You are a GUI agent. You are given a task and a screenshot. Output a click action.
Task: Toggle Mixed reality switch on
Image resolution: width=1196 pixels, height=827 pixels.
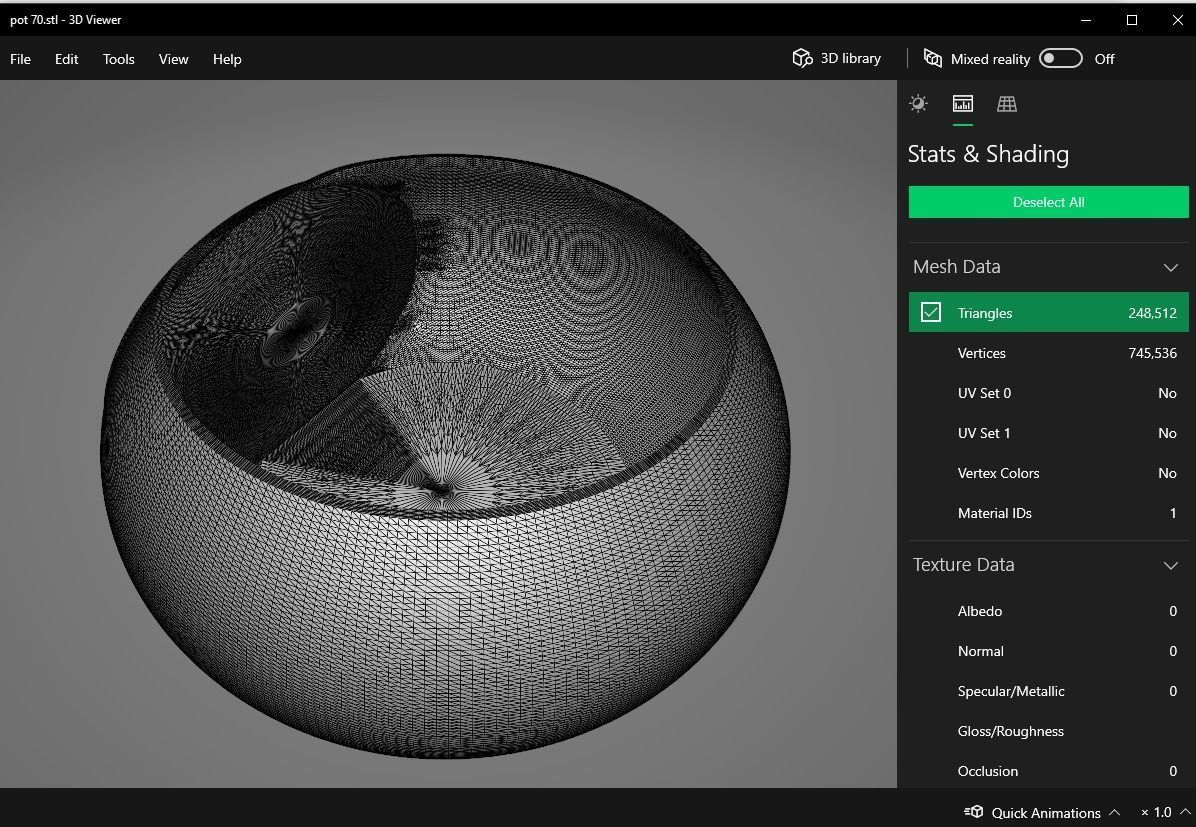tap(1060, 59)
